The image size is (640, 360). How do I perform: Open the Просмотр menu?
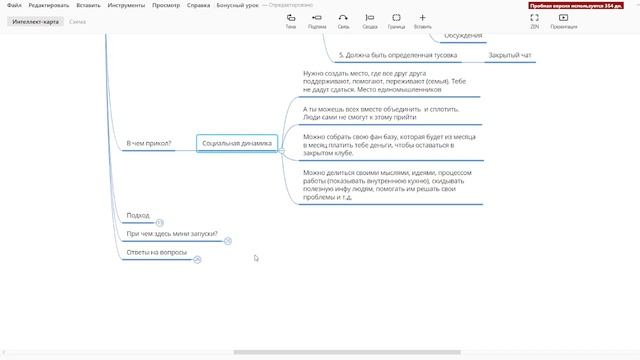tap(166, 5)
